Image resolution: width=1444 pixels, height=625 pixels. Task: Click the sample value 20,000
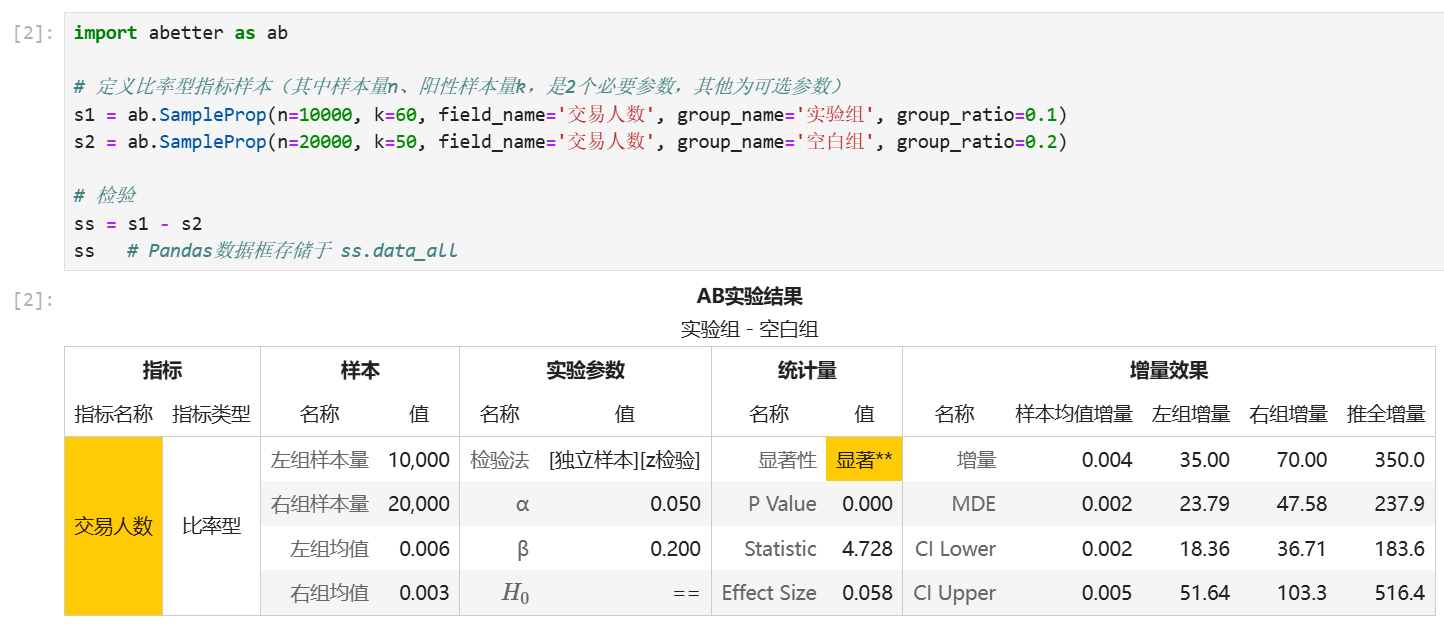click(x=418, y=504)
